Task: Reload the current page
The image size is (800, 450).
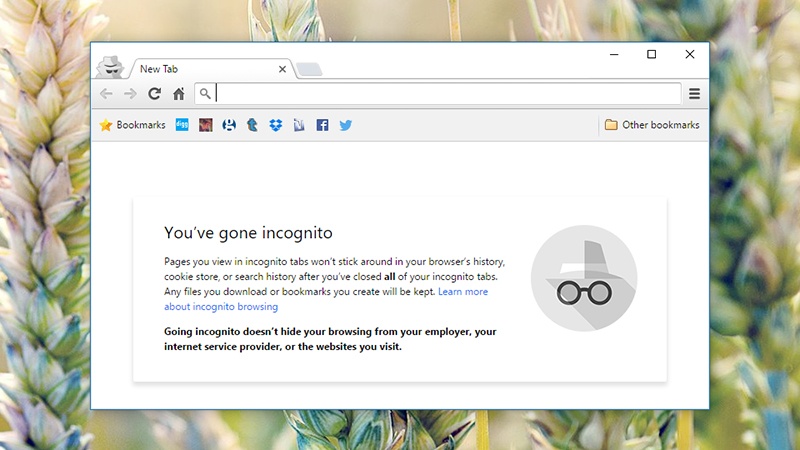Action: (154, 94)
